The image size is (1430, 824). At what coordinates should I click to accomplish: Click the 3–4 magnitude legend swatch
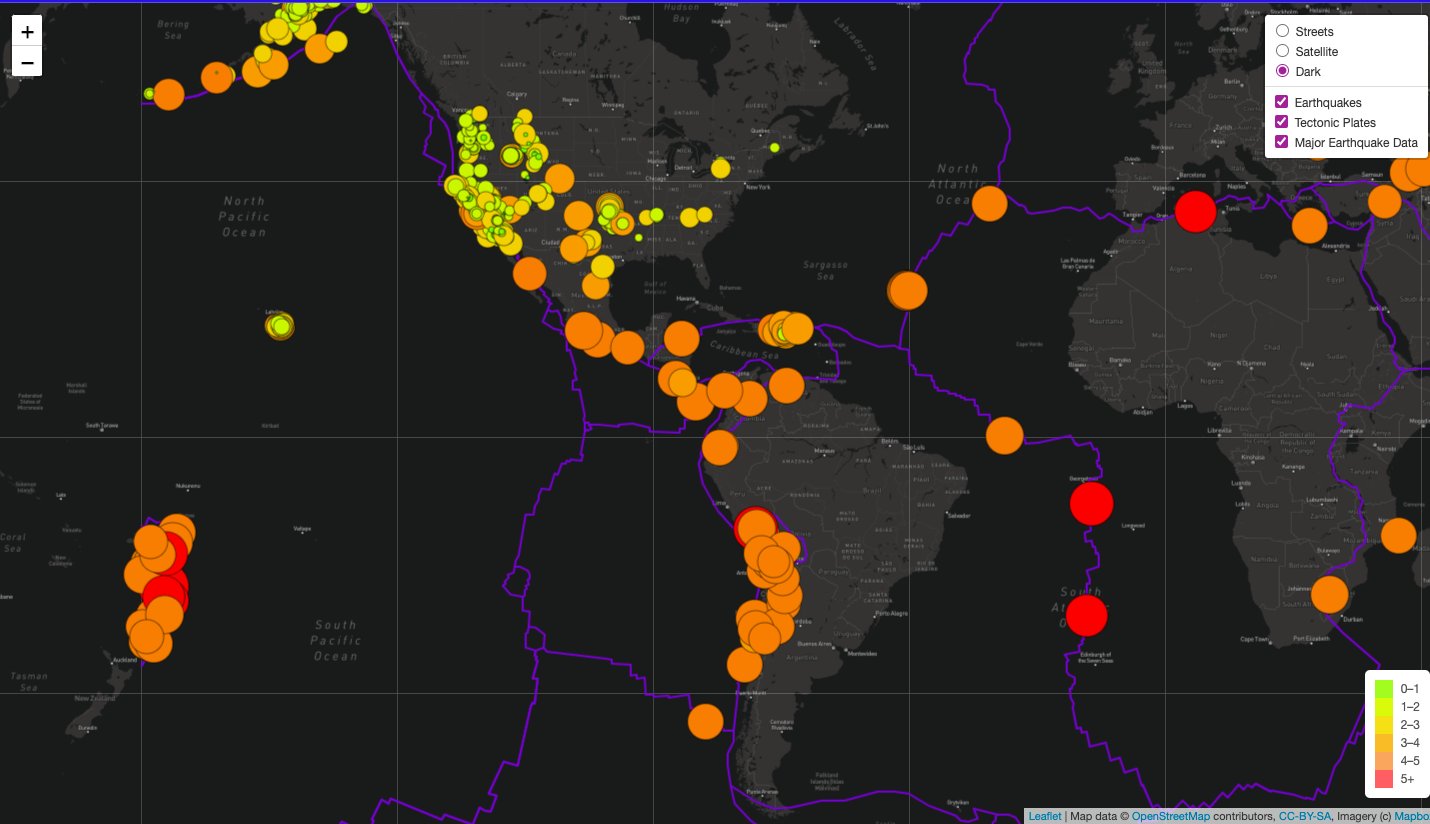point(1384,742)
